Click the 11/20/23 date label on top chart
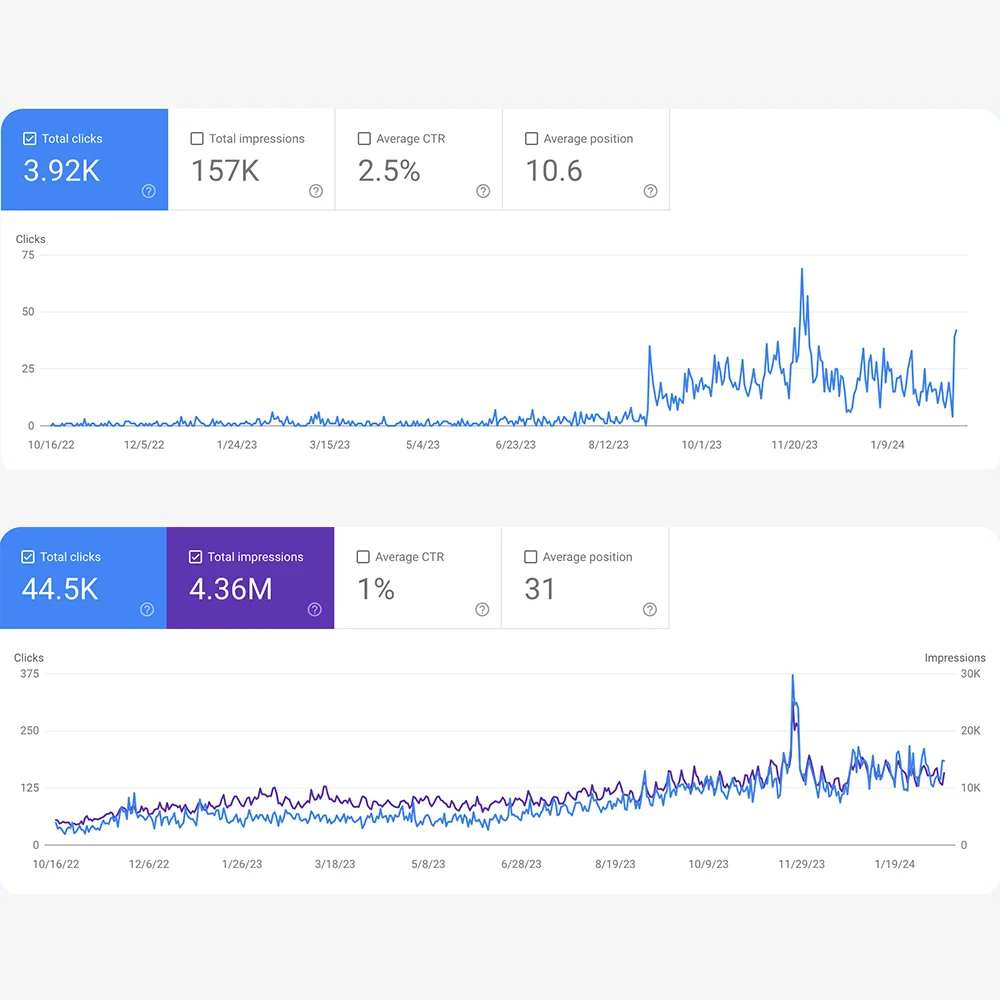Image resolution: width=1000 pixels, height=1000 pixels. click(795, 445)
